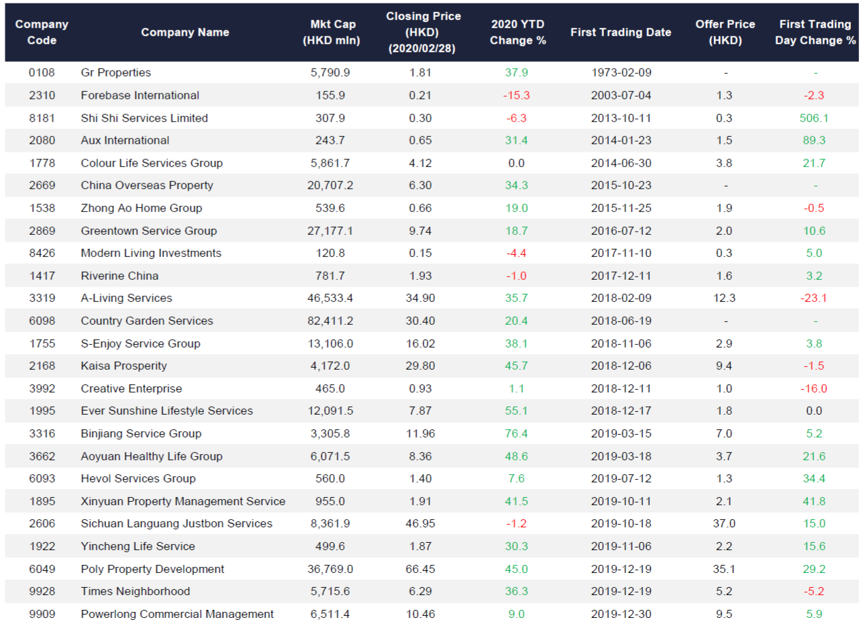
Task: Click "Shi Shi Services Limited"
Action: (145, 118)
